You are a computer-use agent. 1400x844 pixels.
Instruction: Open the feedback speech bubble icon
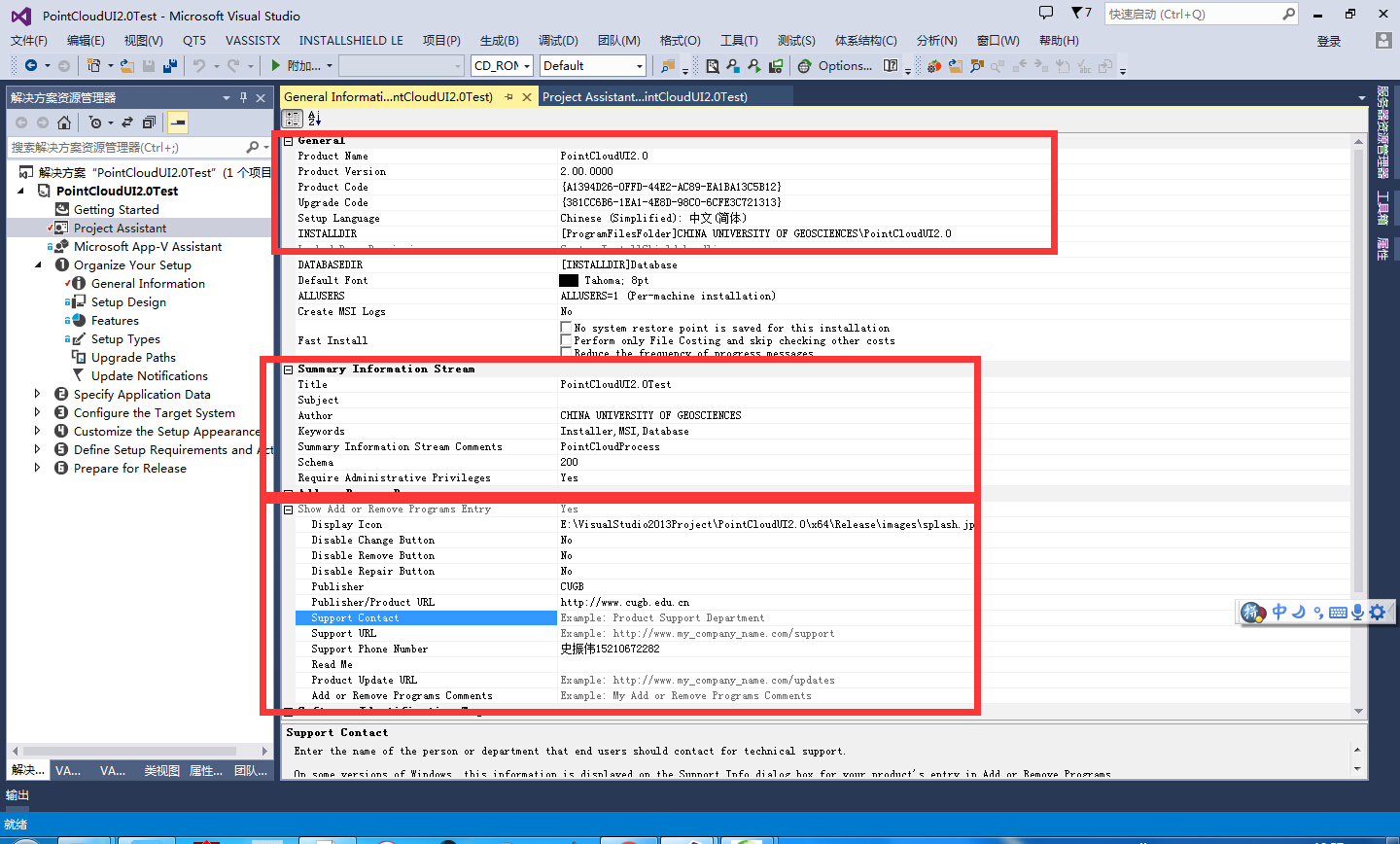click(1046, 13)
